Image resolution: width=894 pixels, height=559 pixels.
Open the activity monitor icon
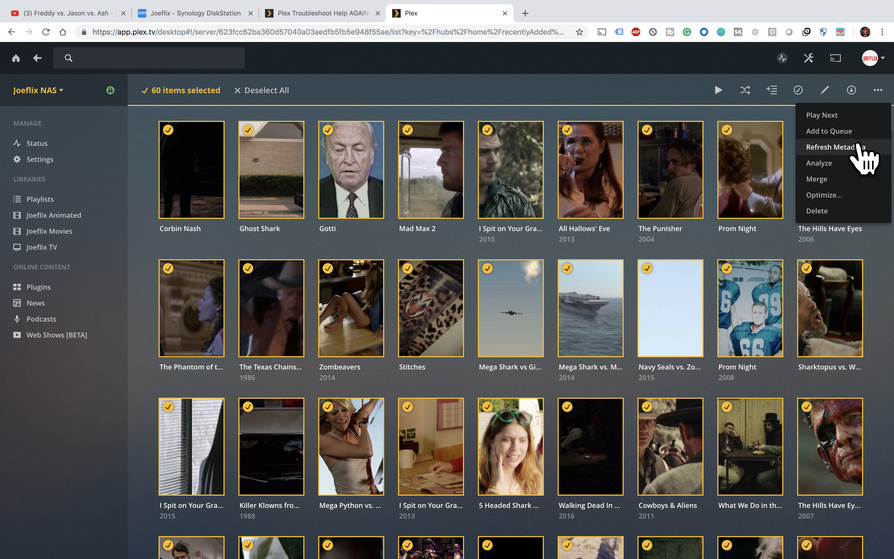click(x=782, y=58)
